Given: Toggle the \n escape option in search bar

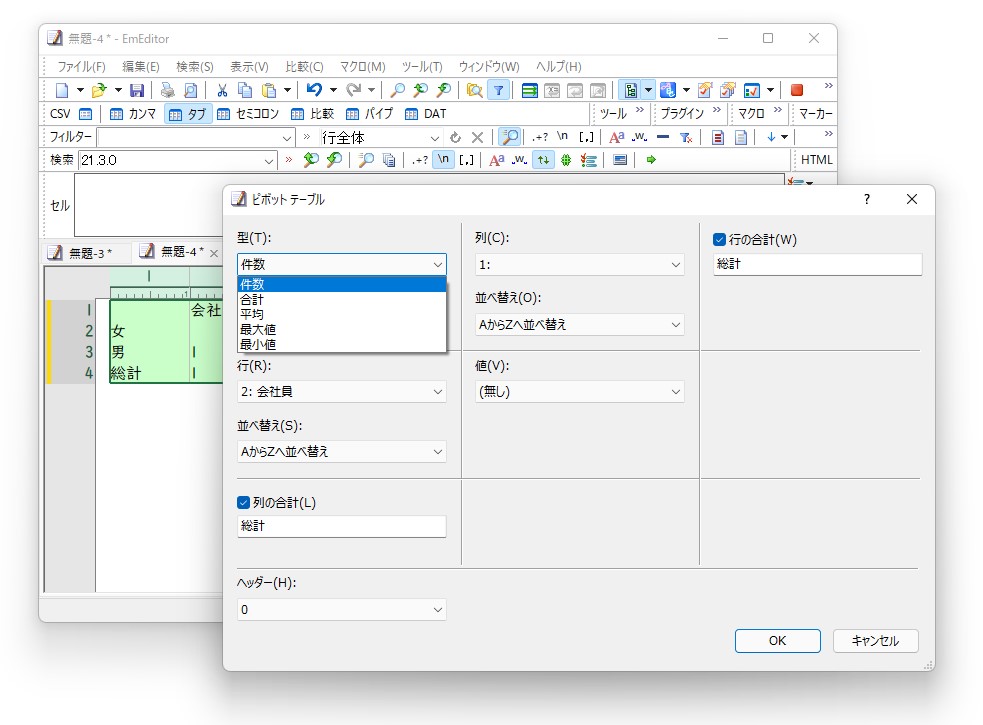Looking at the screenshot, I should click(443, 159).
